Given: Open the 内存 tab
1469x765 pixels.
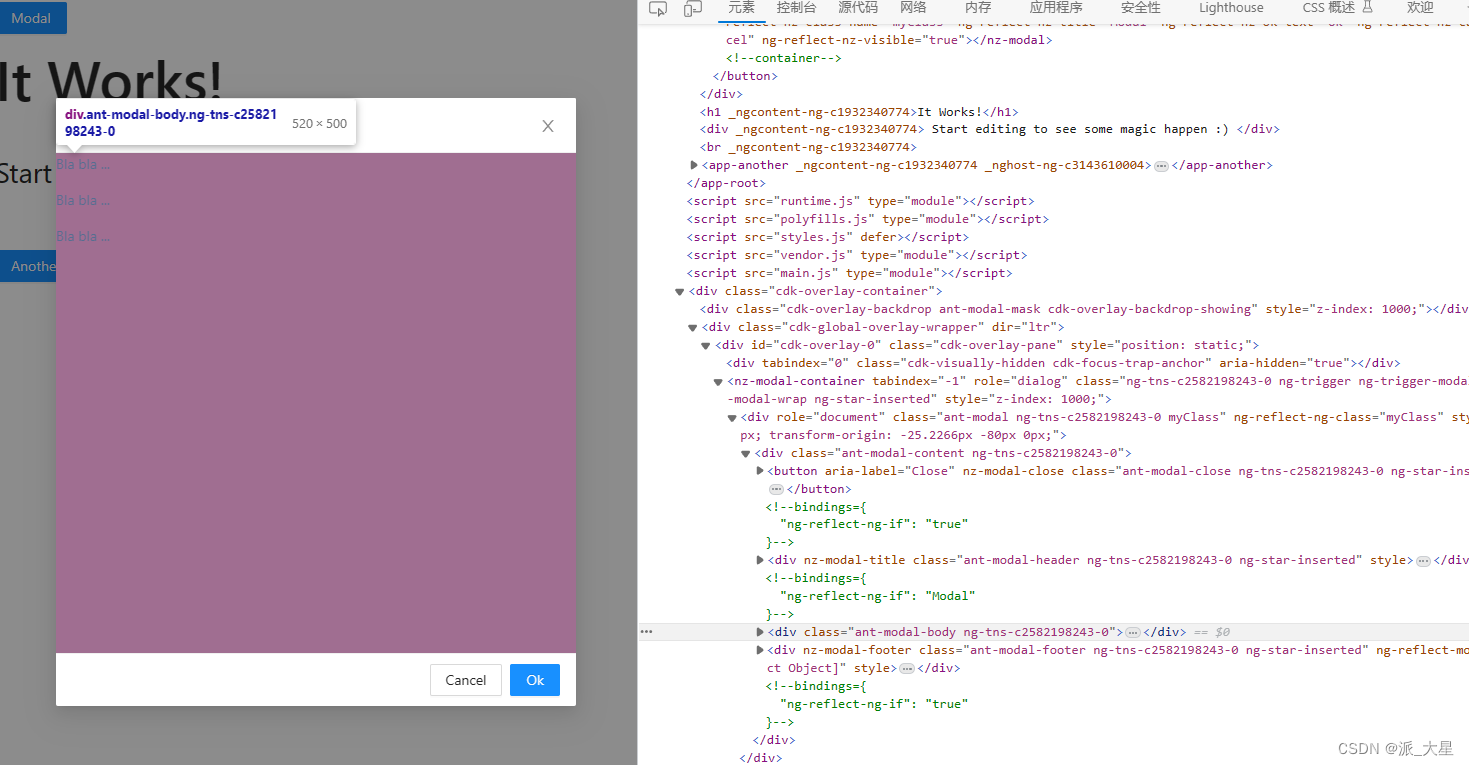Looking at the screenshot, I should 978,8.
